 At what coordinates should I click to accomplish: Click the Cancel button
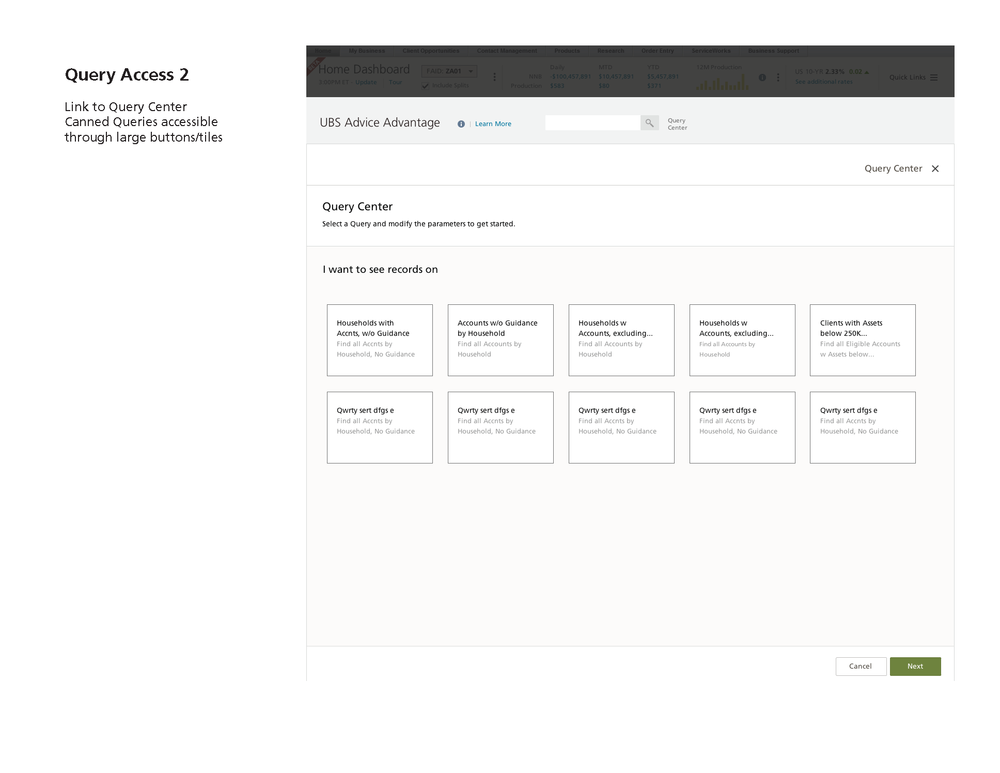860,666
